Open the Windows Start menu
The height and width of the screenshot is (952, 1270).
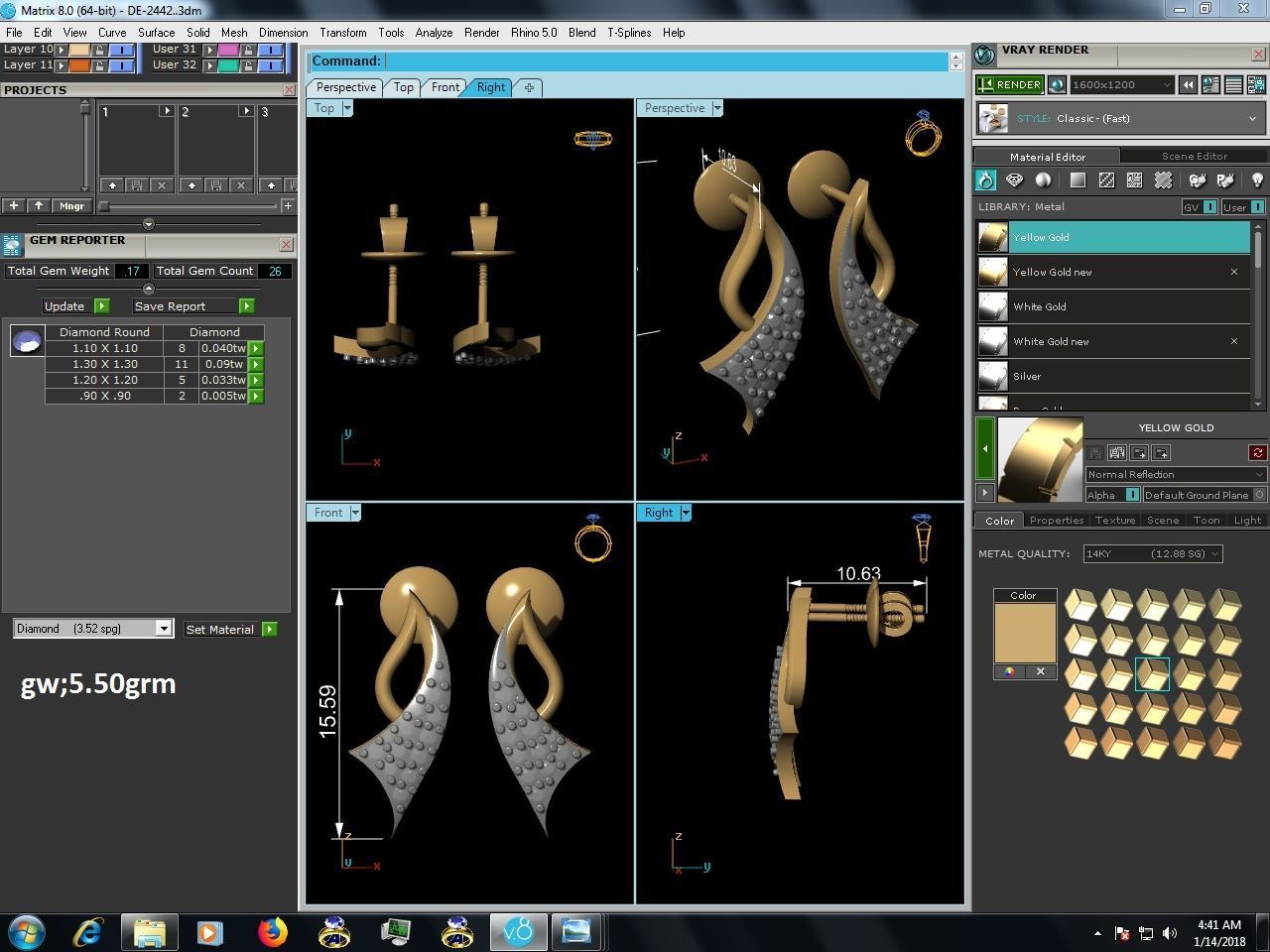tap(27, 932)
